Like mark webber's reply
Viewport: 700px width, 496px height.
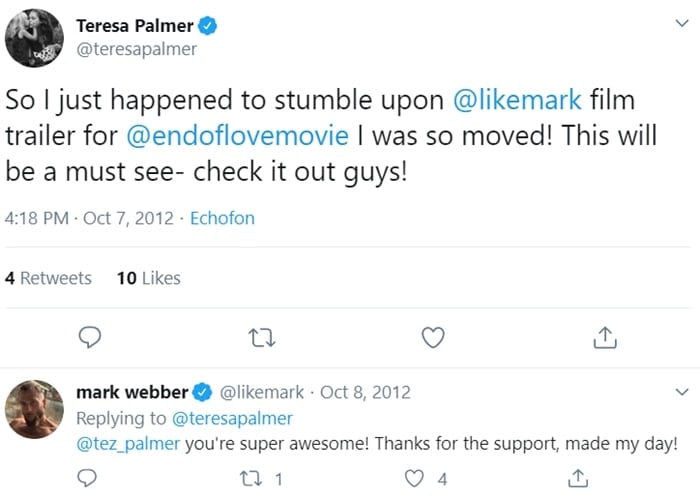pyautogui.click(x=418, y=479)
